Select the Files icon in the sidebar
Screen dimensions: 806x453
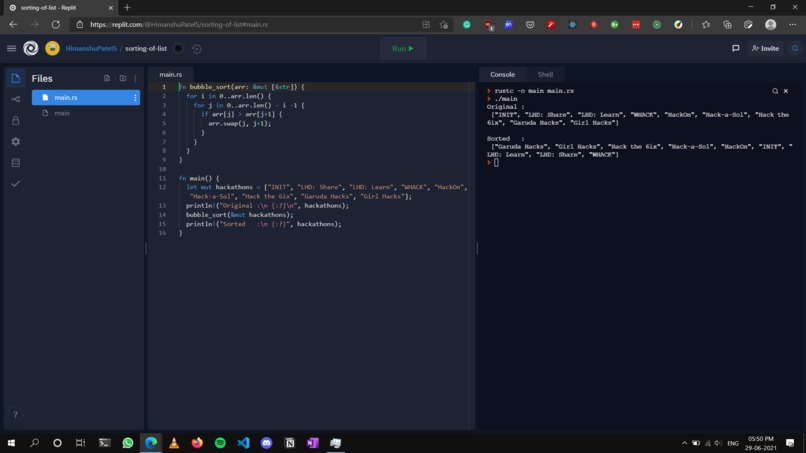(15, 78)
